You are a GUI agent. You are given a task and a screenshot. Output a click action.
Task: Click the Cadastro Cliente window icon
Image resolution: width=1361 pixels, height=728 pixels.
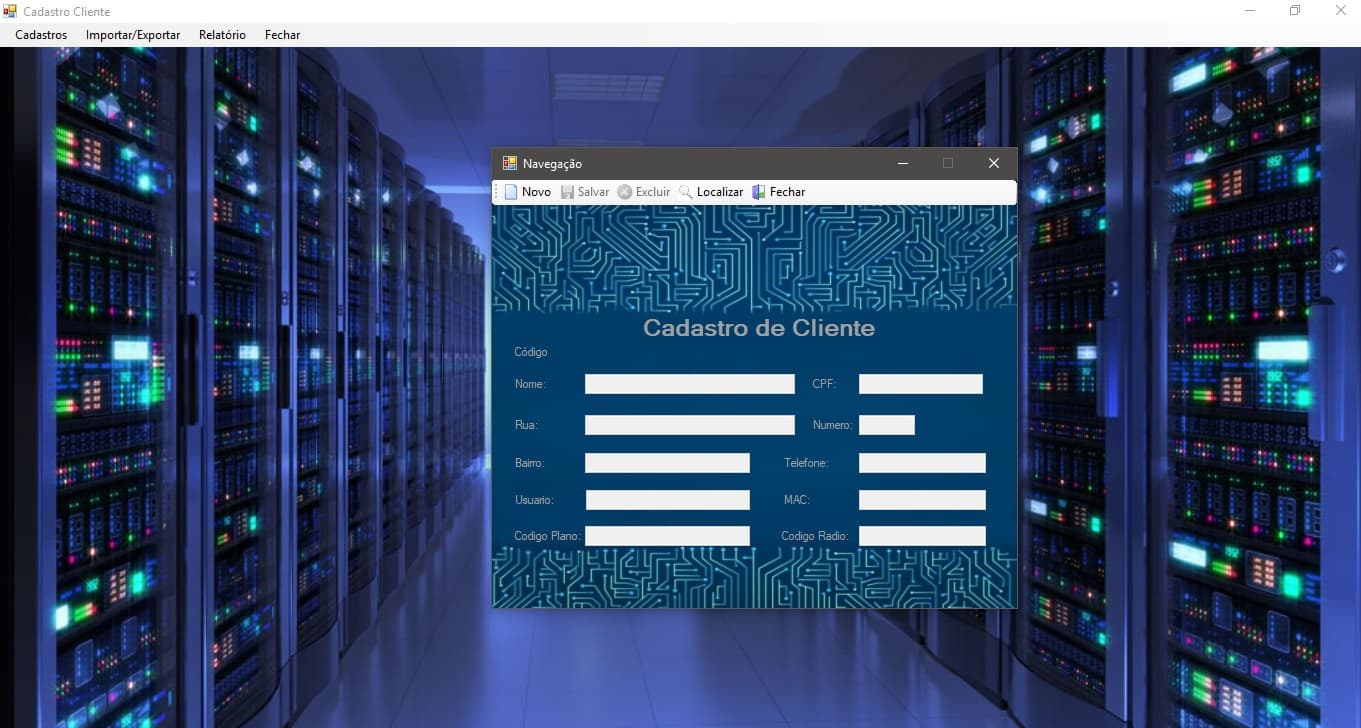pyautogui.click(x=9, y=11)
